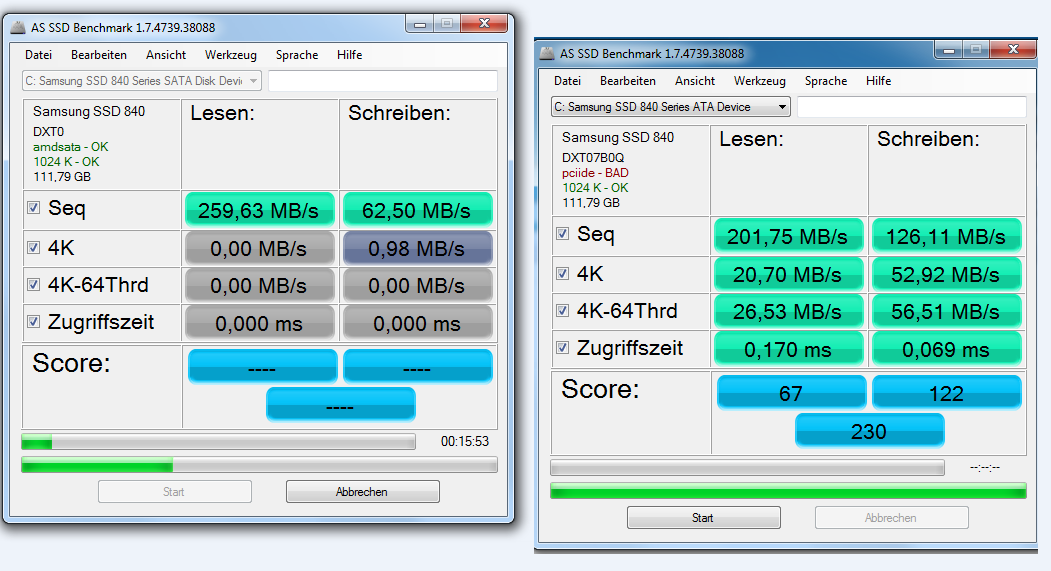Open Datei menu in right window

[567, 81]
